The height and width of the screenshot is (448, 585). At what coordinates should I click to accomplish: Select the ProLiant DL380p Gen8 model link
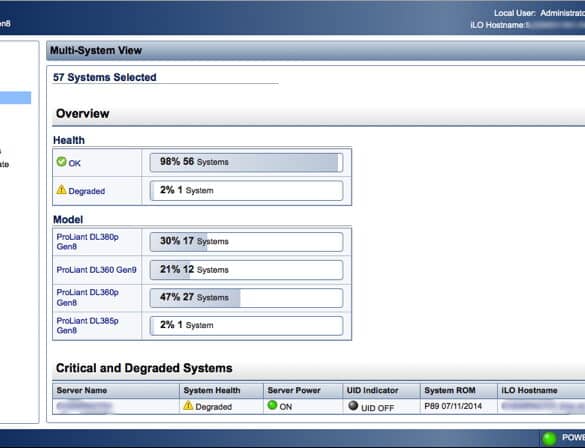88,242
